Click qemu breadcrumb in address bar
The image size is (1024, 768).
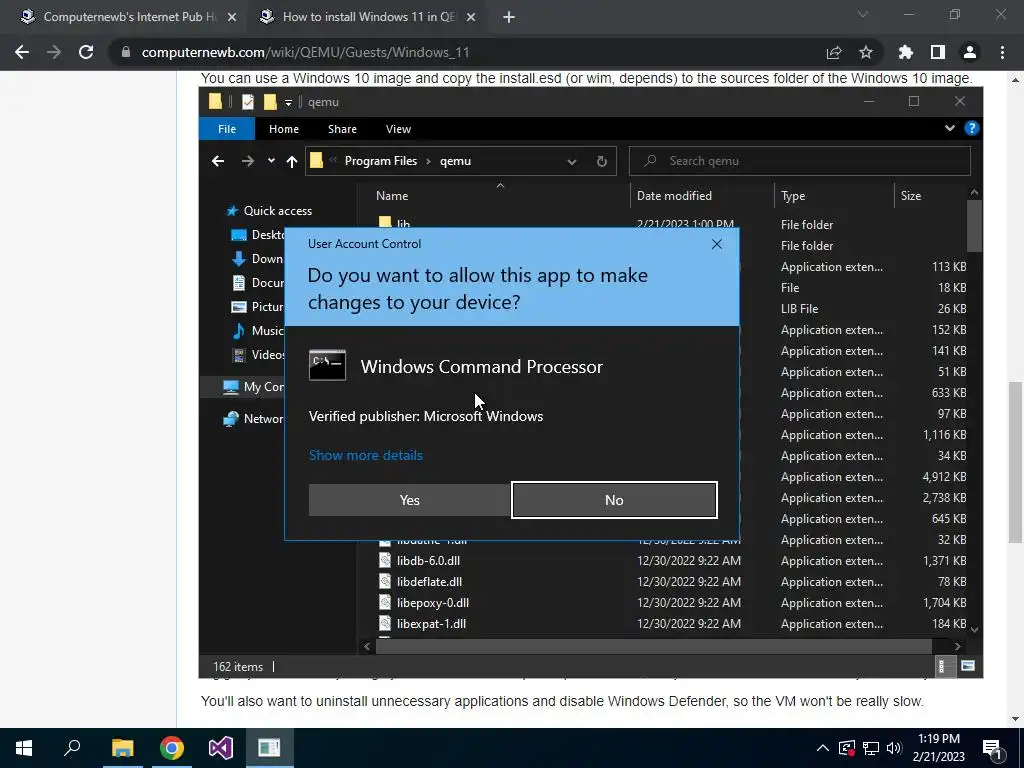coord(455,161)
